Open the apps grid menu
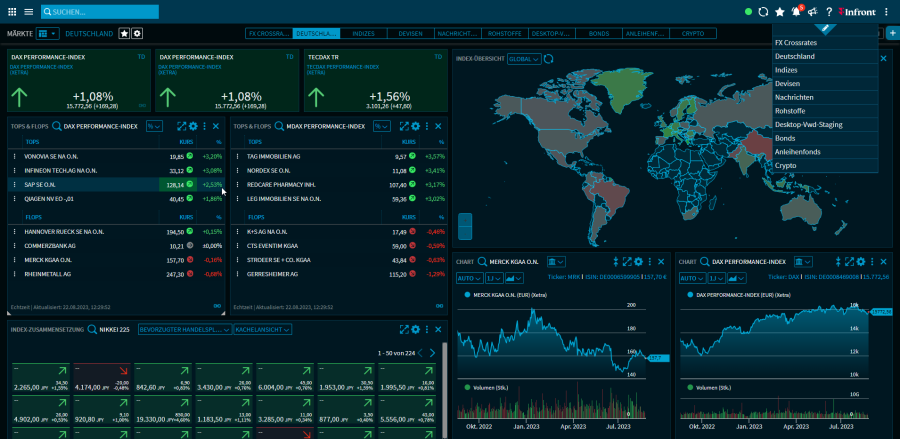The width and height of the screenshot is (900, 439). tap(11, 12)
